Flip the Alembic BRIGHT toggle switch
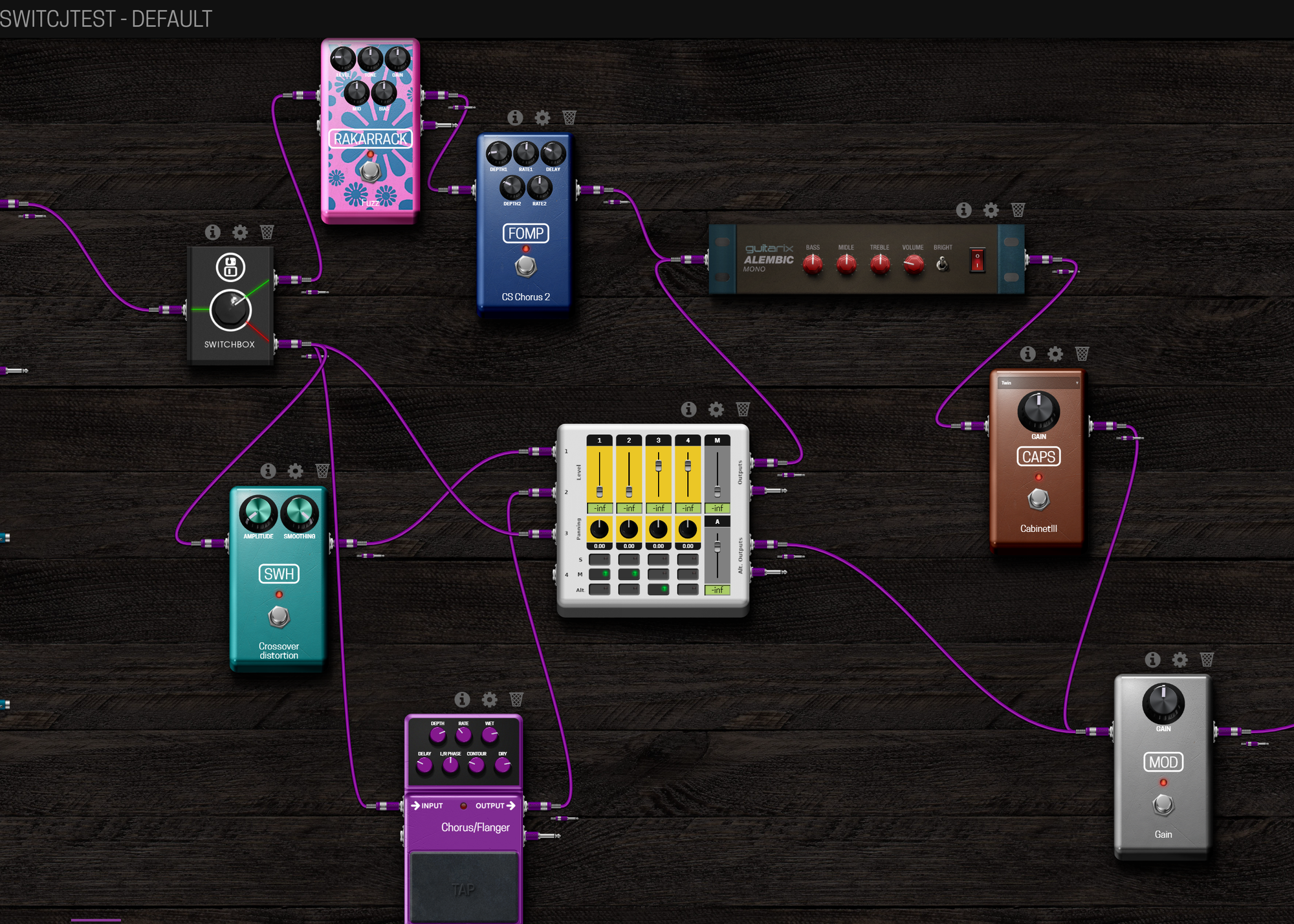Viewport: 1294px width, 924px height. [x=943, y=263]
